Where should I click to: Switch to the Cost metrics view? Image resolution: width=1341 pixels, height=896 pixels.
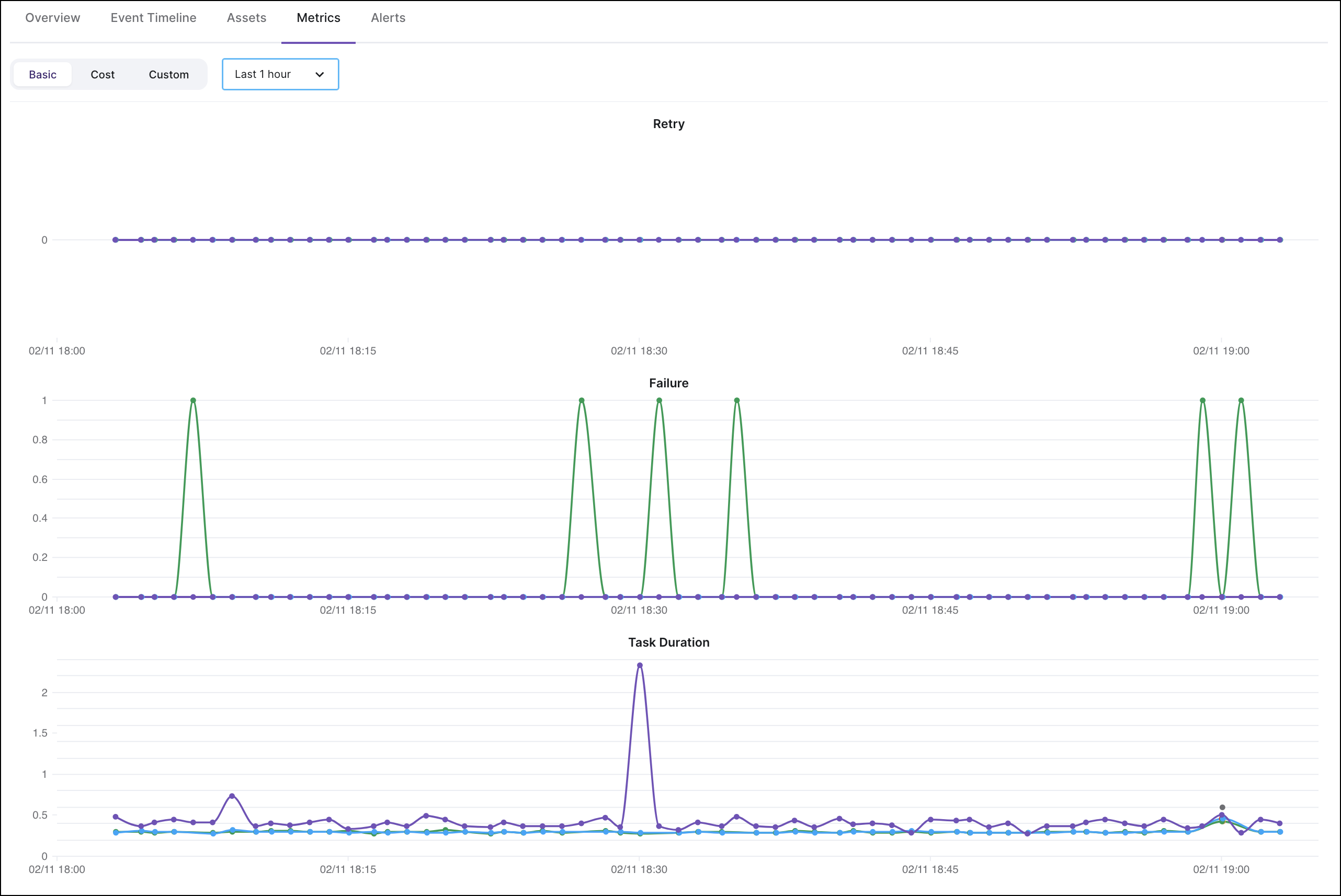pos(103,74)
